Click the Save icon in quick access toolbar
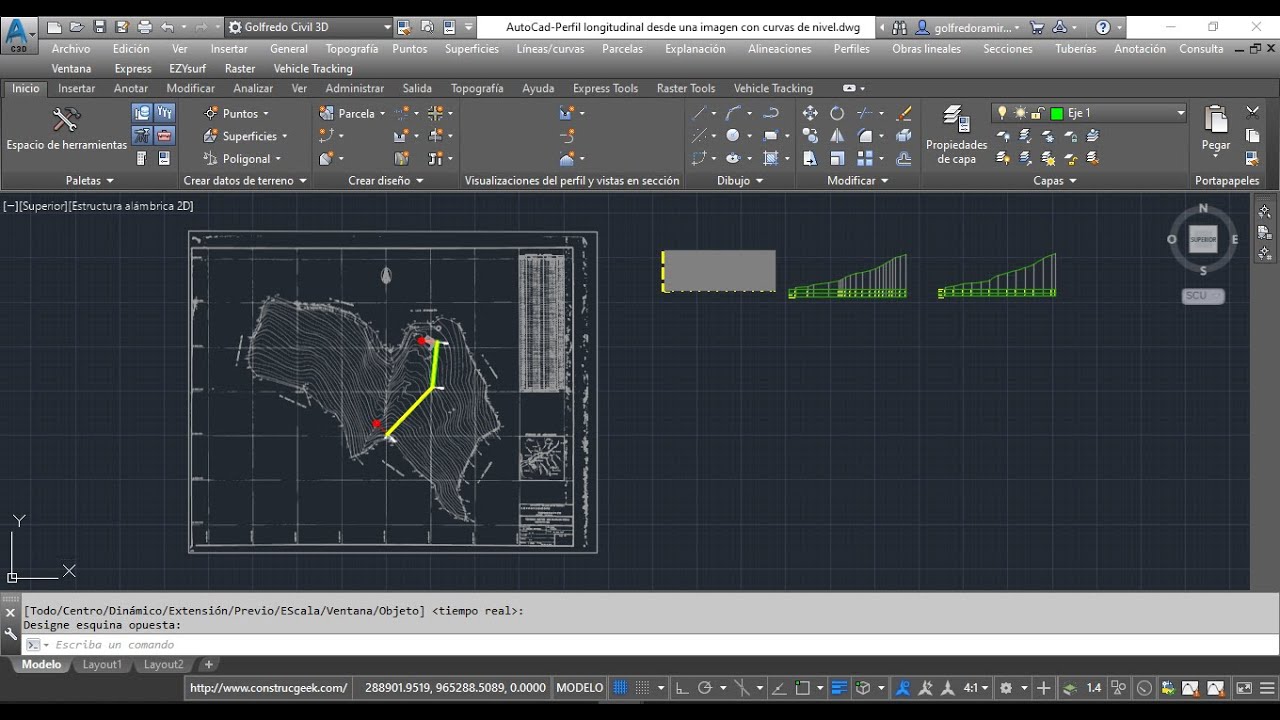This screenshot has height=720, width=1280. click(x=99, y=27)
